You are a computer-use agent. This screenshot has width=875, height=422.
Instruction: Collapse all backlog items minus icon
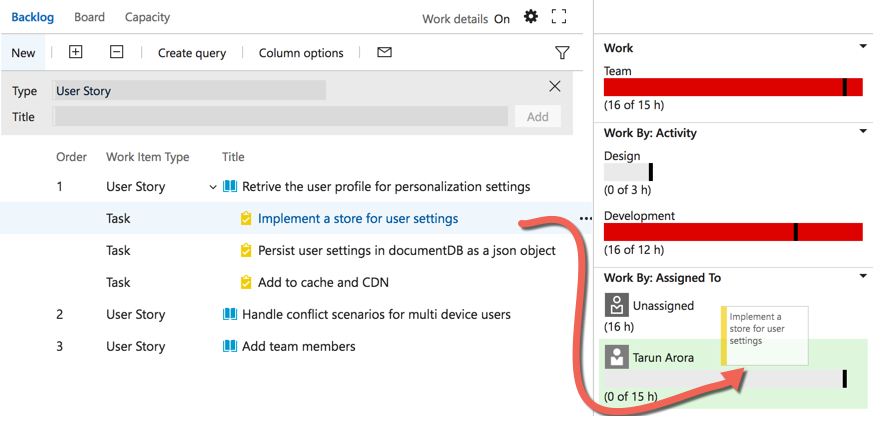[116, 52]
